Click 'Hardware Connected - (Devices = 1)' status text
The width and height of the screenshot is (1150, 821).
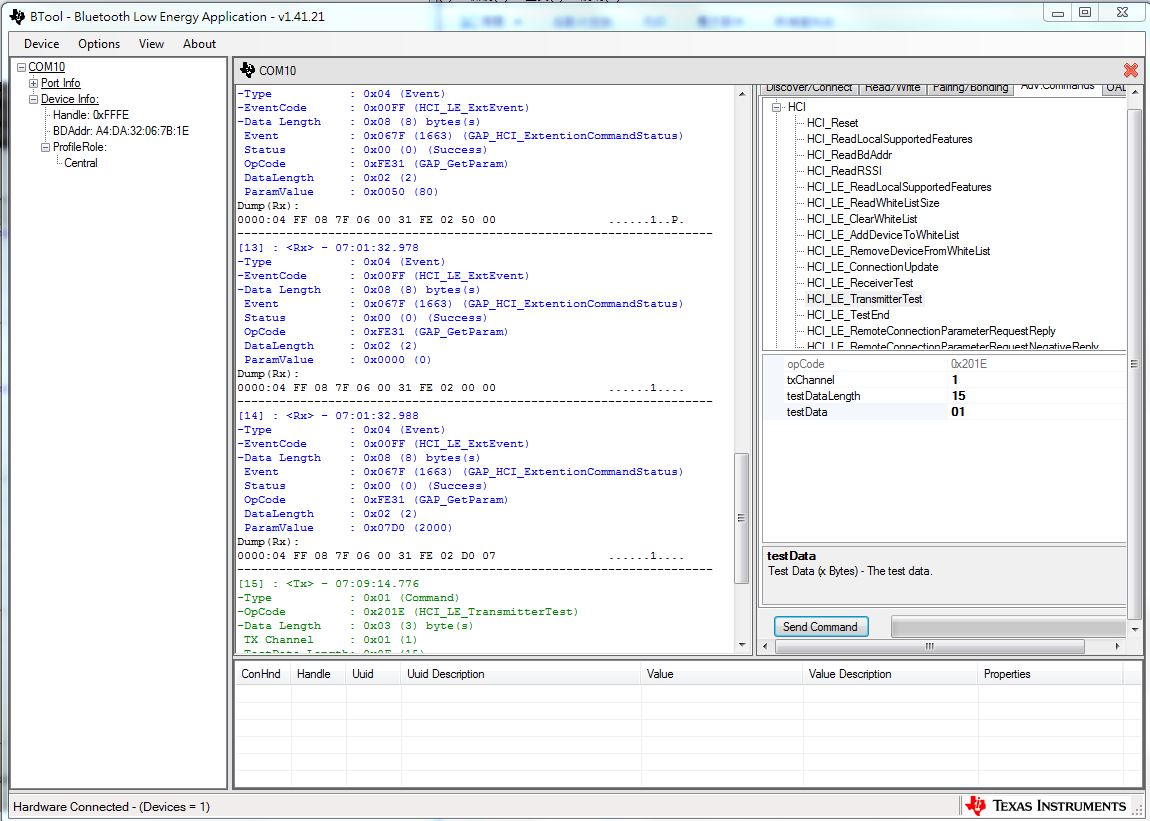111,807
